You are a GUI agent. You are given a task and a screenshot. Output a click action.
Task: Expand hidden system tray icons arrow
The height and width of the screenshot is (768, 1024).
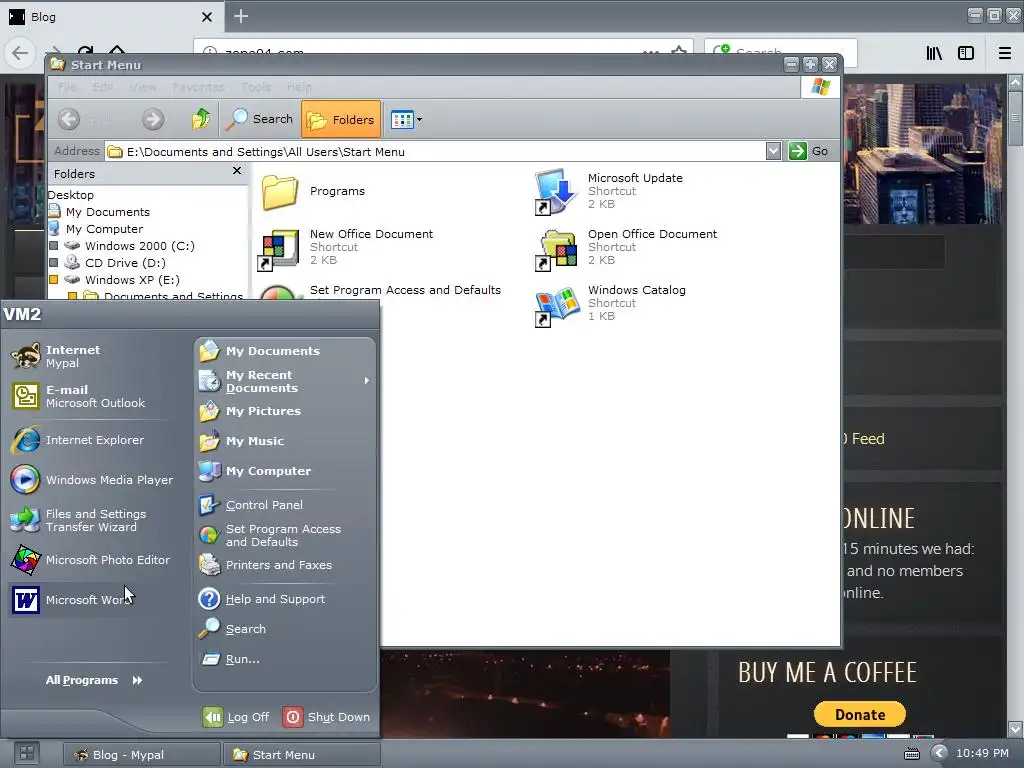pyautogui.click(x=938, y=754)
